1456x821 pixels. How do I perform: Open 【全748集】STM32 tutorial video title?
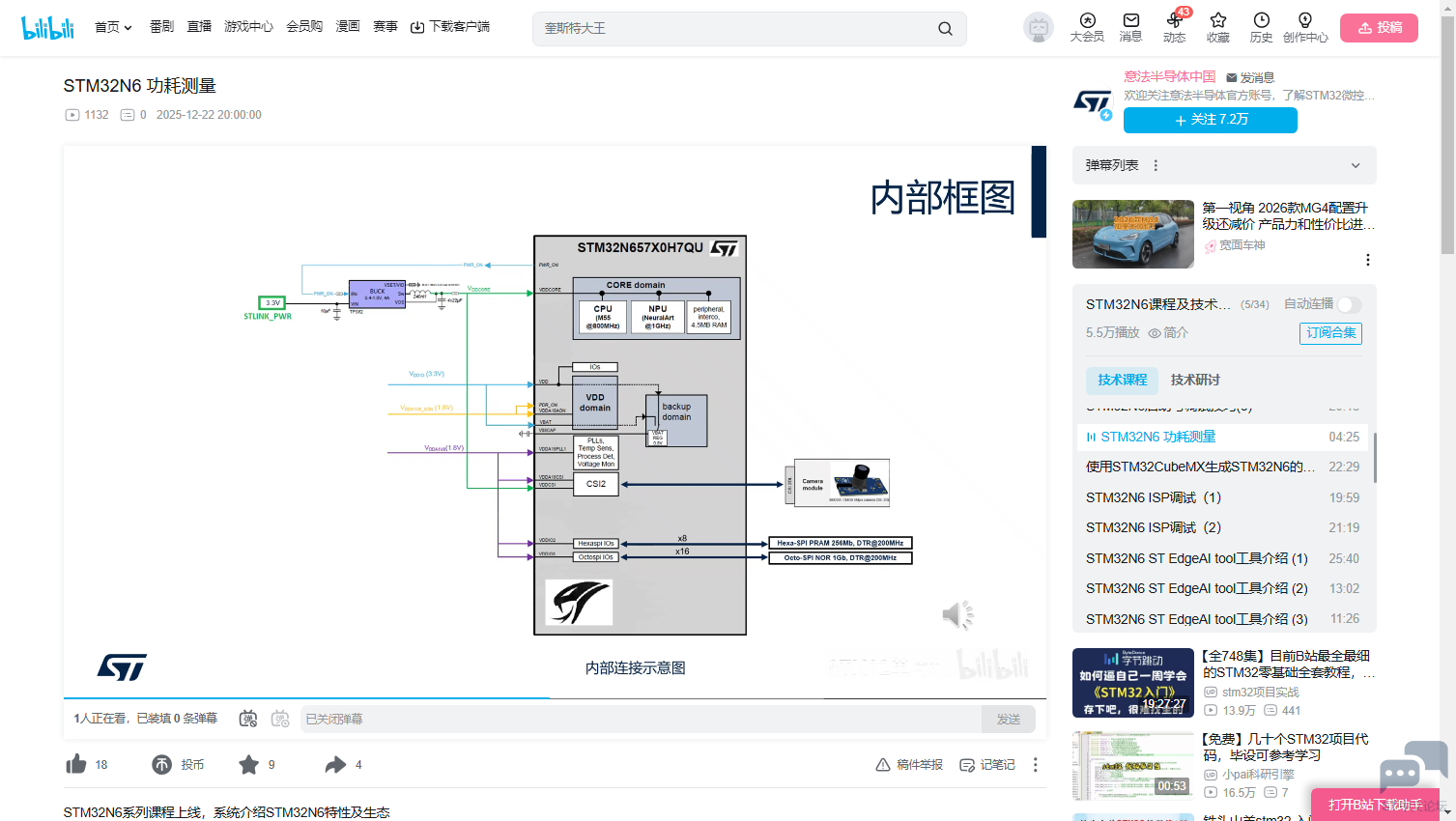point(1289,664)
